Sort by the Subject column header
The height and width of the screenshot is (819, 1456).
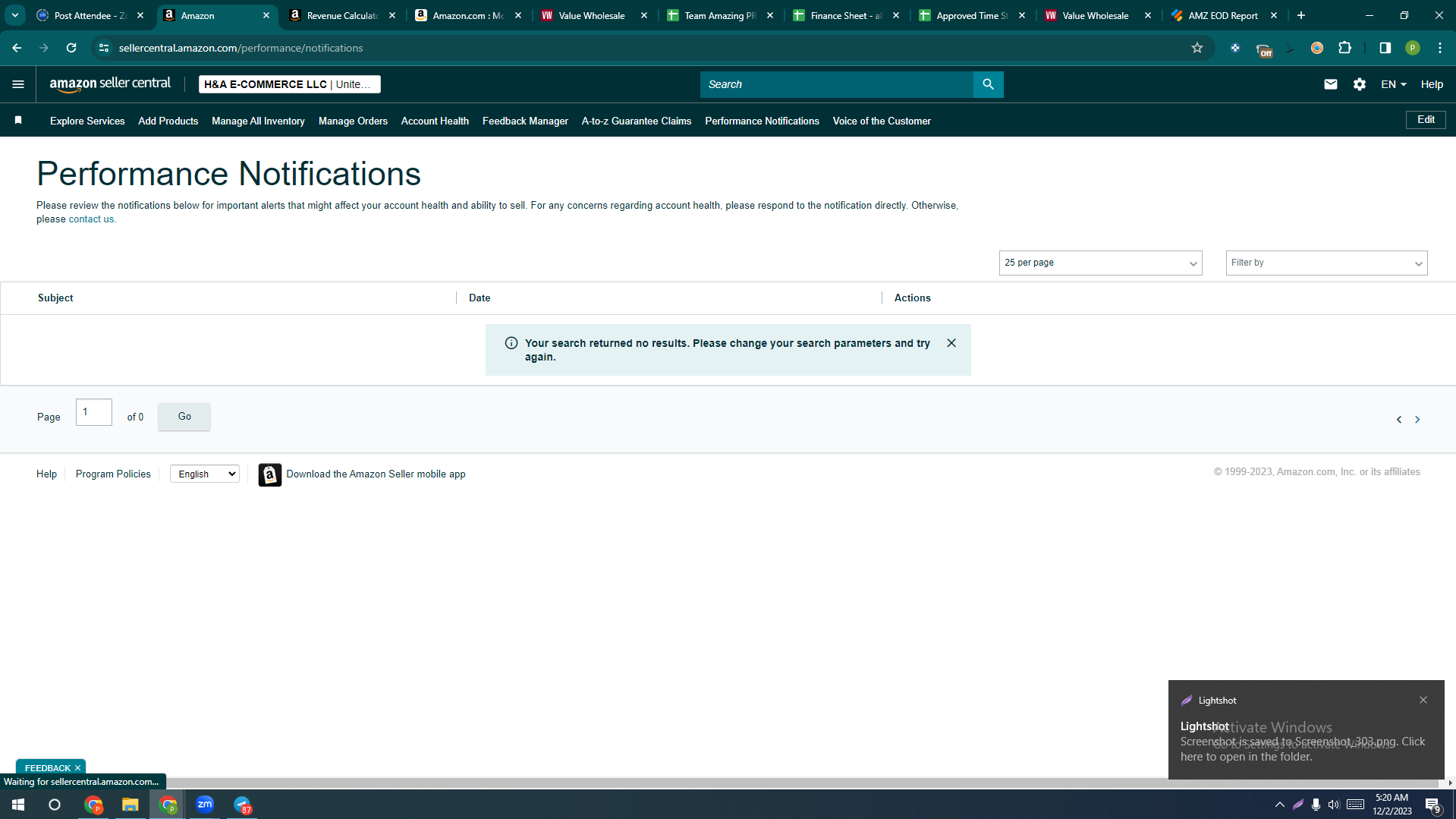coord(55,298)
